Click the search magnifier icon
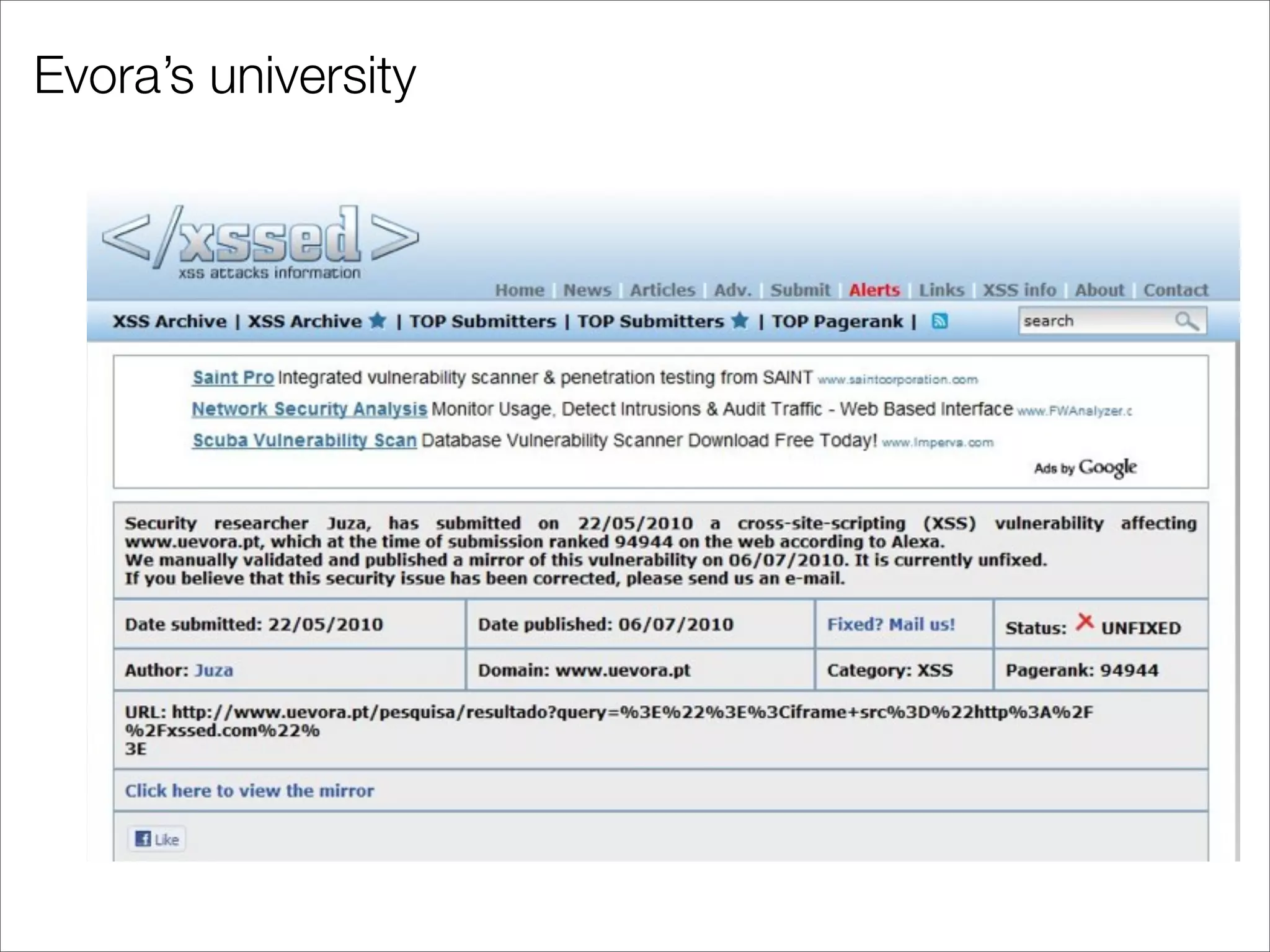The image size is (1270, 952). (1187, 321)
